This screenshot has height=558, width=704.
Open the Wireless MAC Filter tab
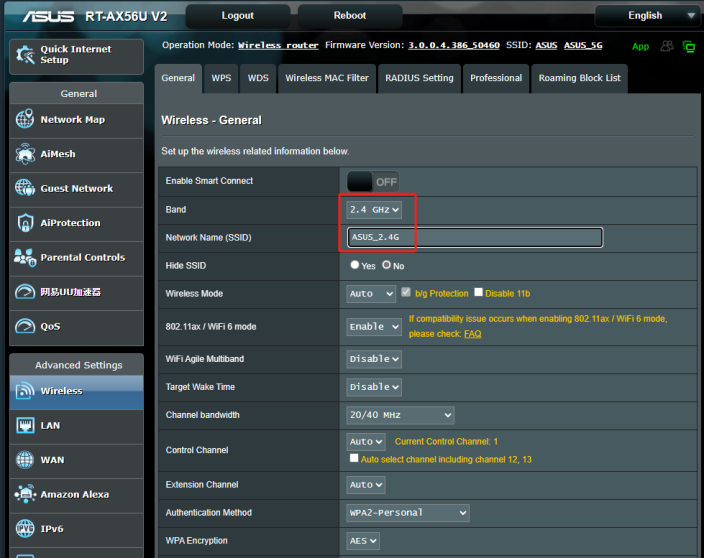pos(327,78)
